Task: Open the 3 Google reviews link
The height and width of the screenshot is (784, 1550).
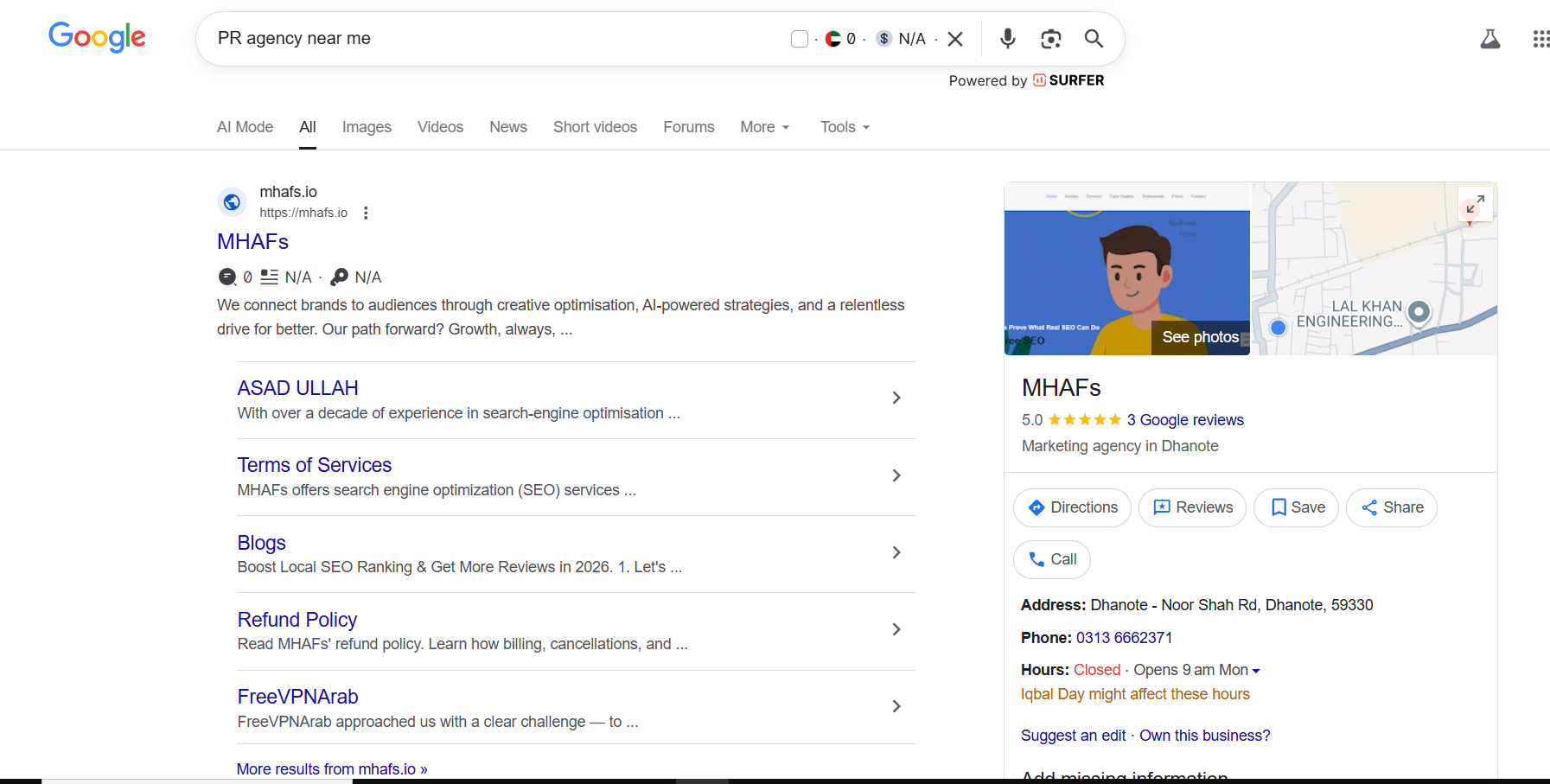Action: tap(1184, 420)
